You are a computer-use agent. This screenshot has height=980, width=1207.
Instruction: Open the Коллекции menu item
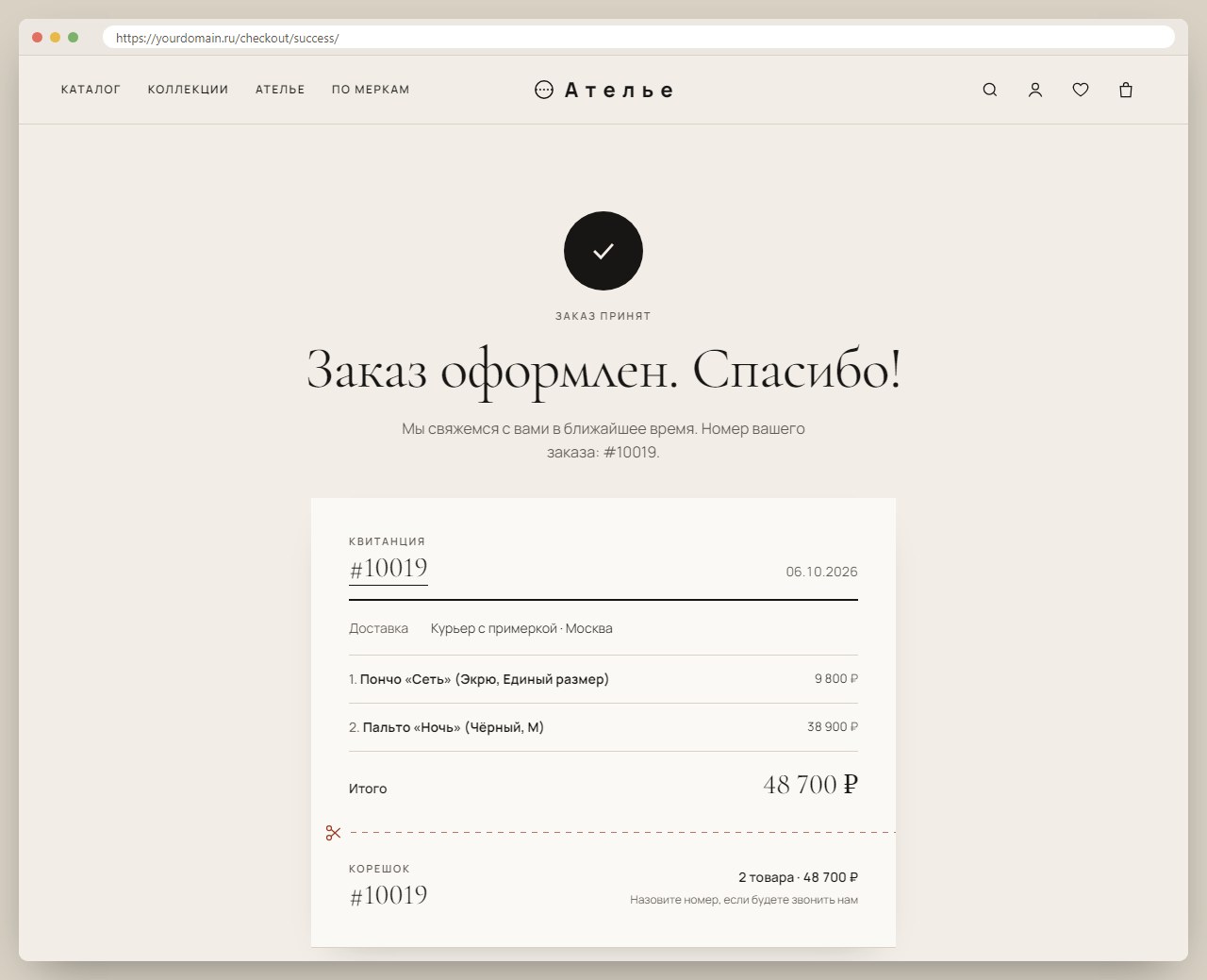pyautogui.click(x=188, y=90)
